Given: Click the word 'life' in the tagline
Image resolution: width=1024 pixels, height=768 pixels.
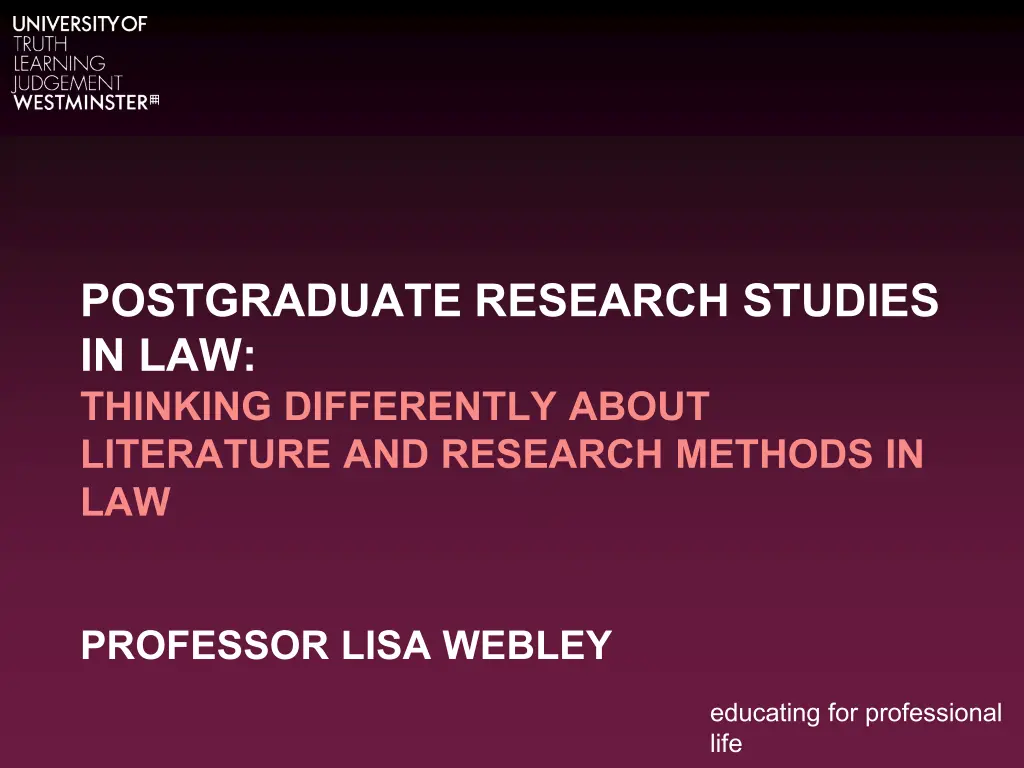Looking at the screenshot, I should (726, 744).
